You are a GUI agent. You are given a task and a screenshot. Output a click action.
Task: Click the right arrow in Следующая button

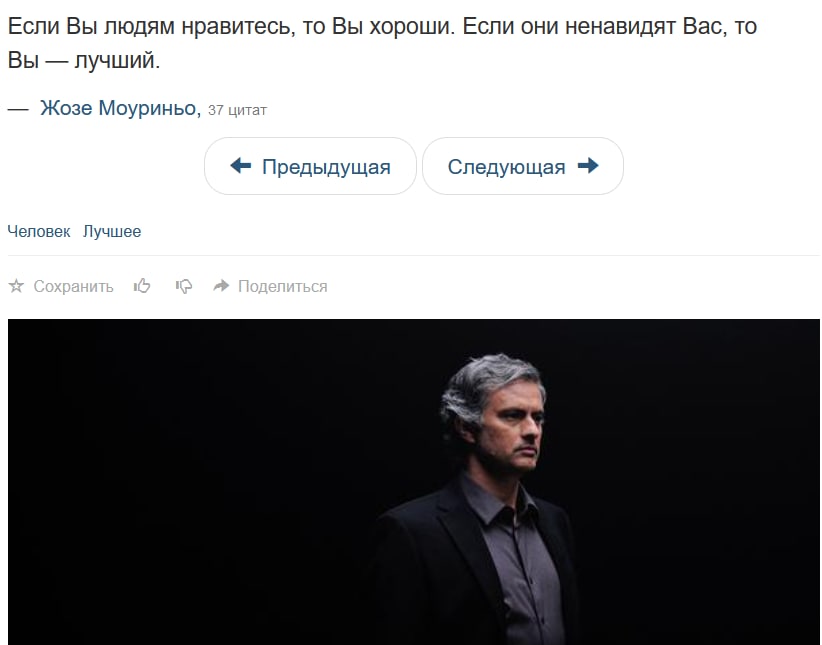[x=588, y=166]
